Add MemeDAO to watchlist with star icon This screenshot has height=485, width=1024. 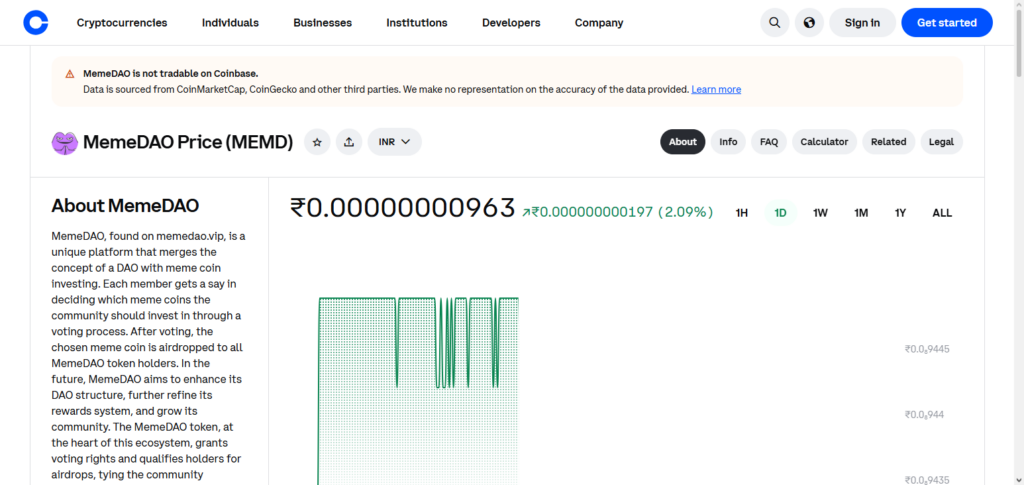(x=317, y=142)
